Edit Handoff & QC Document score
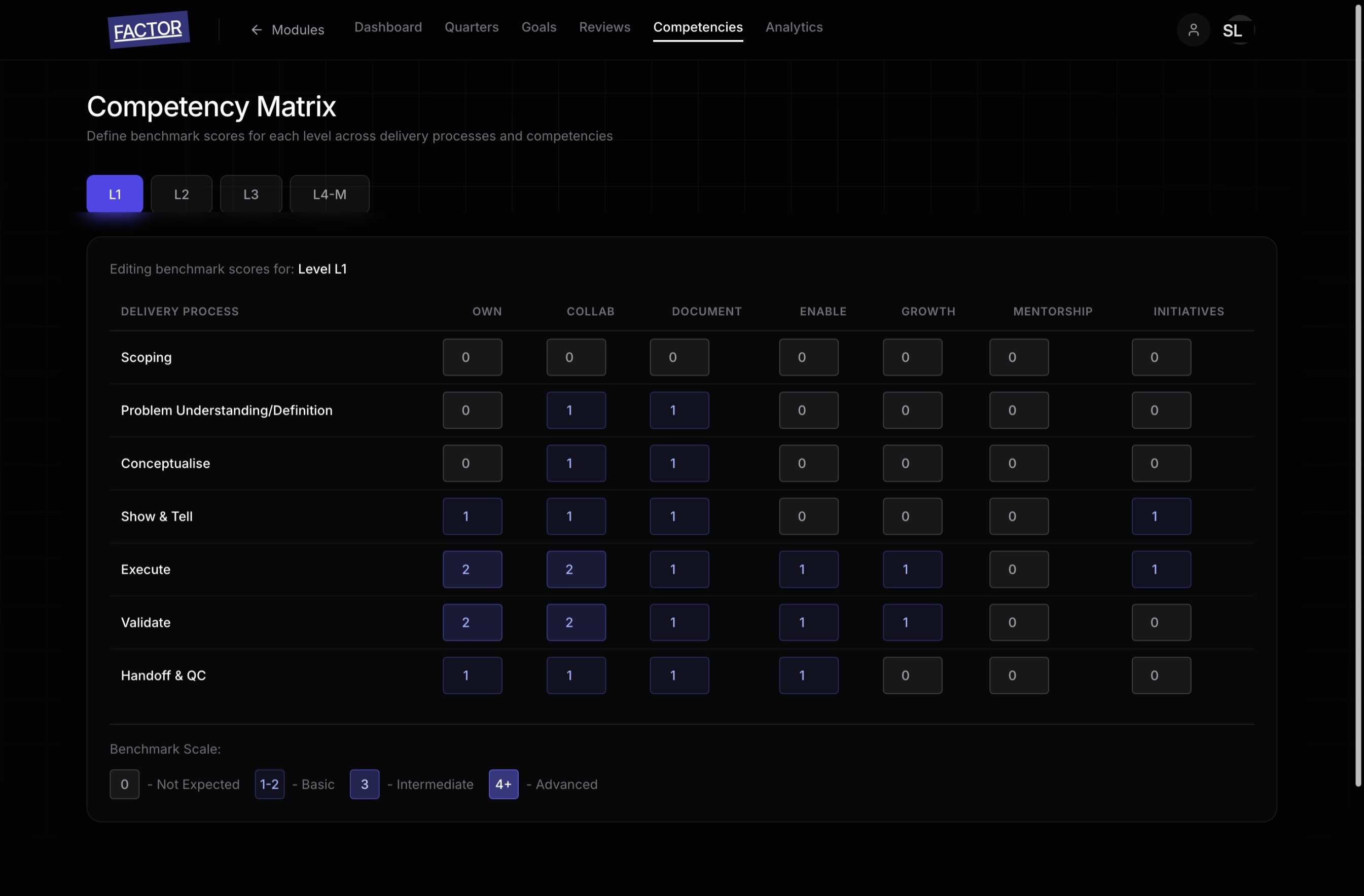This screenshot has width=1364, height=896. tap(679, 676)
